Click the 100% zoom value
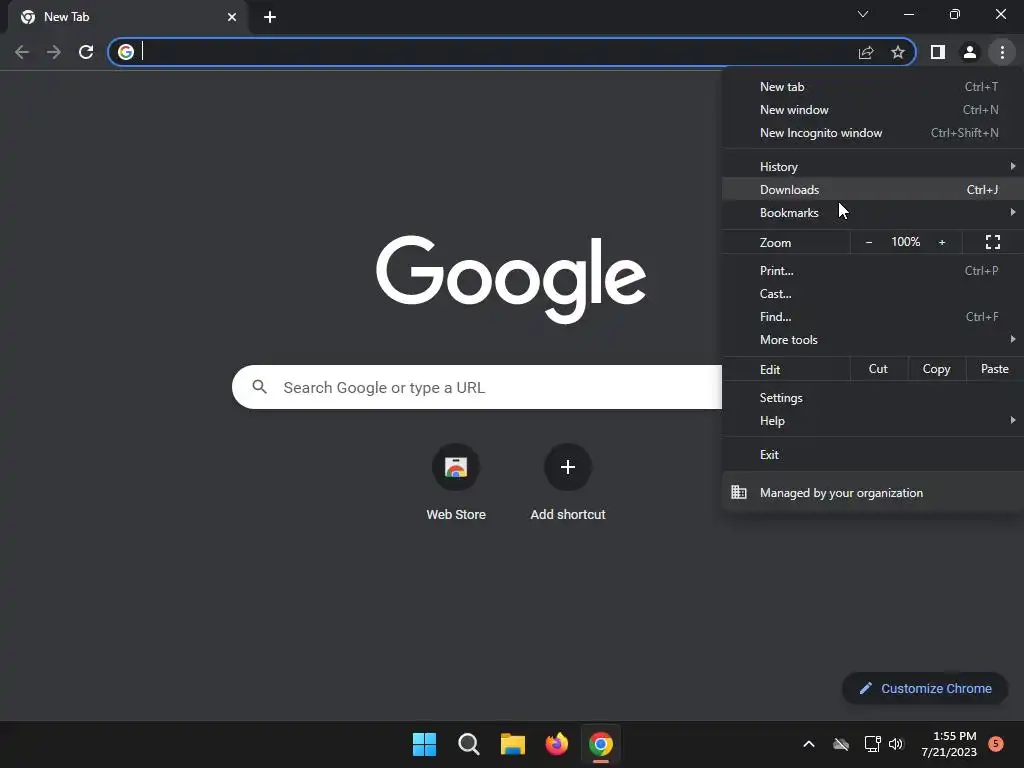This screenshot has width=1024, height=768. coord(906,242)
